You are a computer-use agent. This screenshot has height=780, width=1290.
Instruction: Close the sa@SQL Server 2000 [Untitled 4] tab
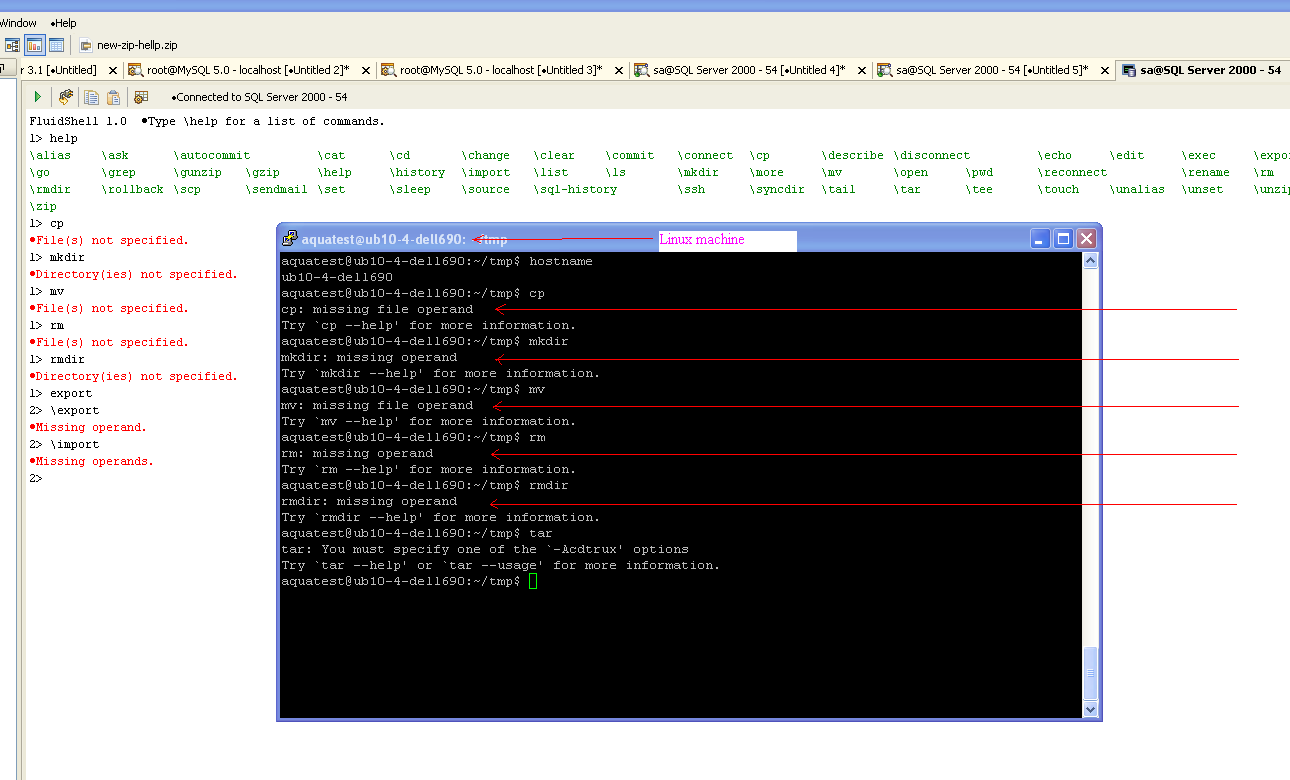click(x=861, y=70)
